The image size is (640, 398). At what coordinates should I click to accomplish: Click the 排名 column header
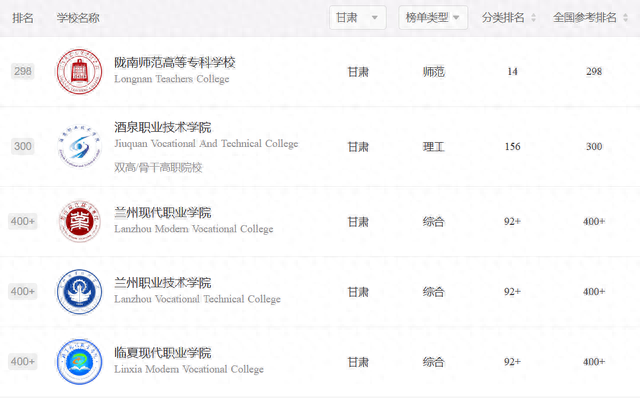22,18
